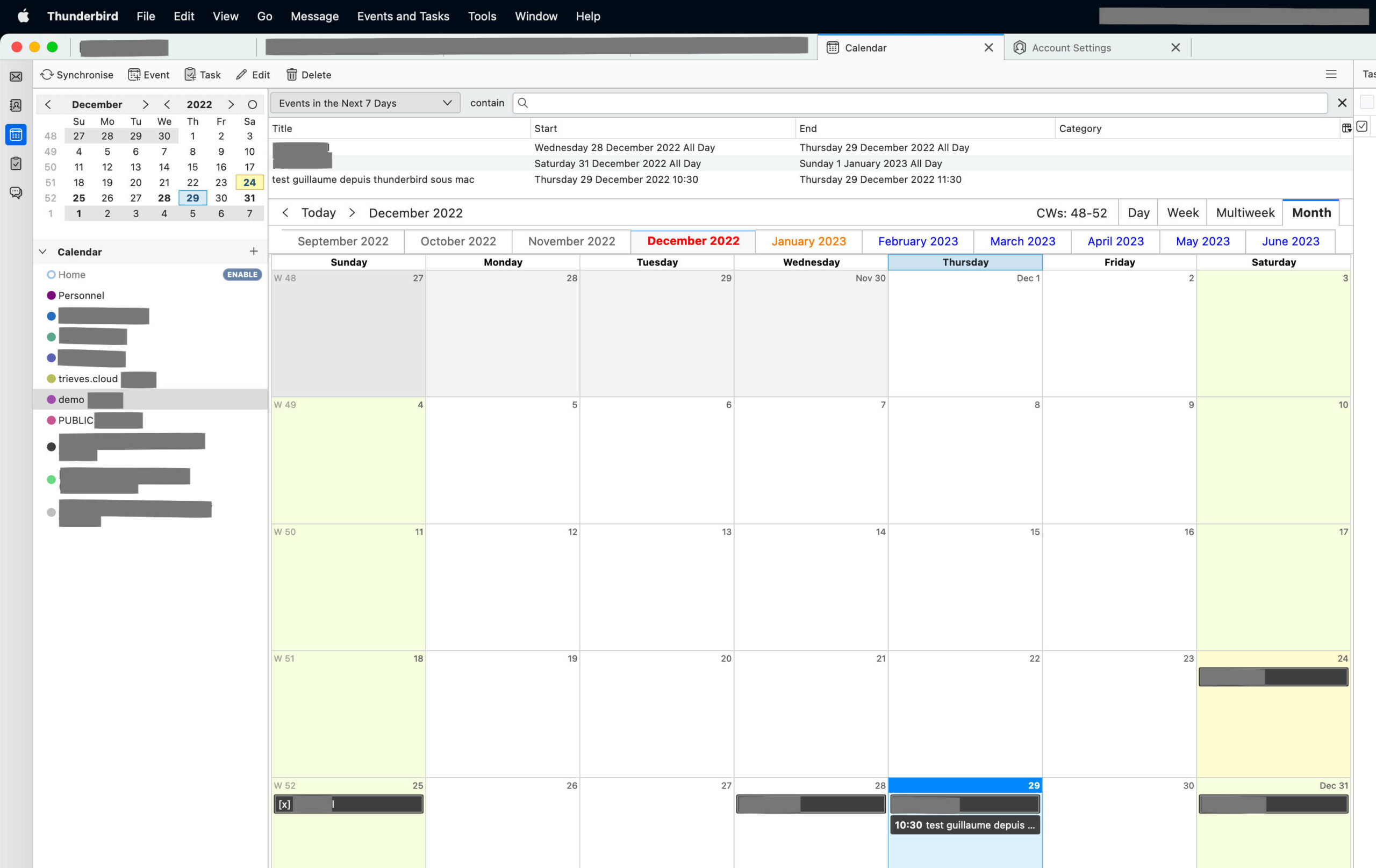Sort events by Title column

(400, 128)
